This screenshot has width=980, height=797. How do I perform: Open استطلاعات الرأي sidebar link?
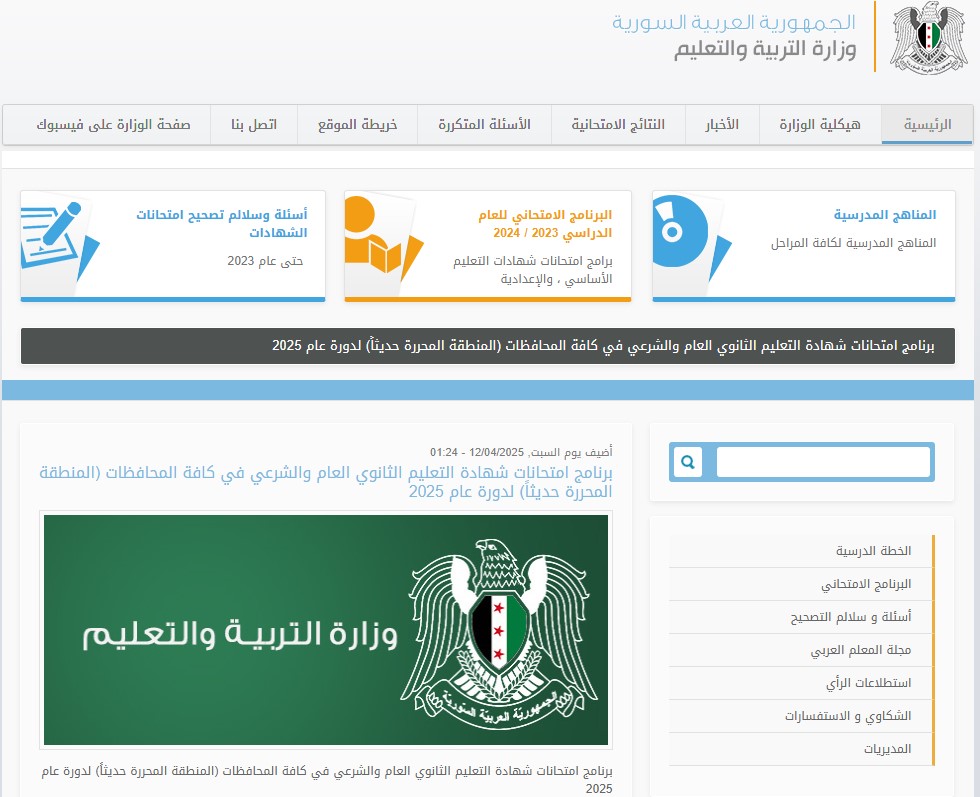(869, 683)
